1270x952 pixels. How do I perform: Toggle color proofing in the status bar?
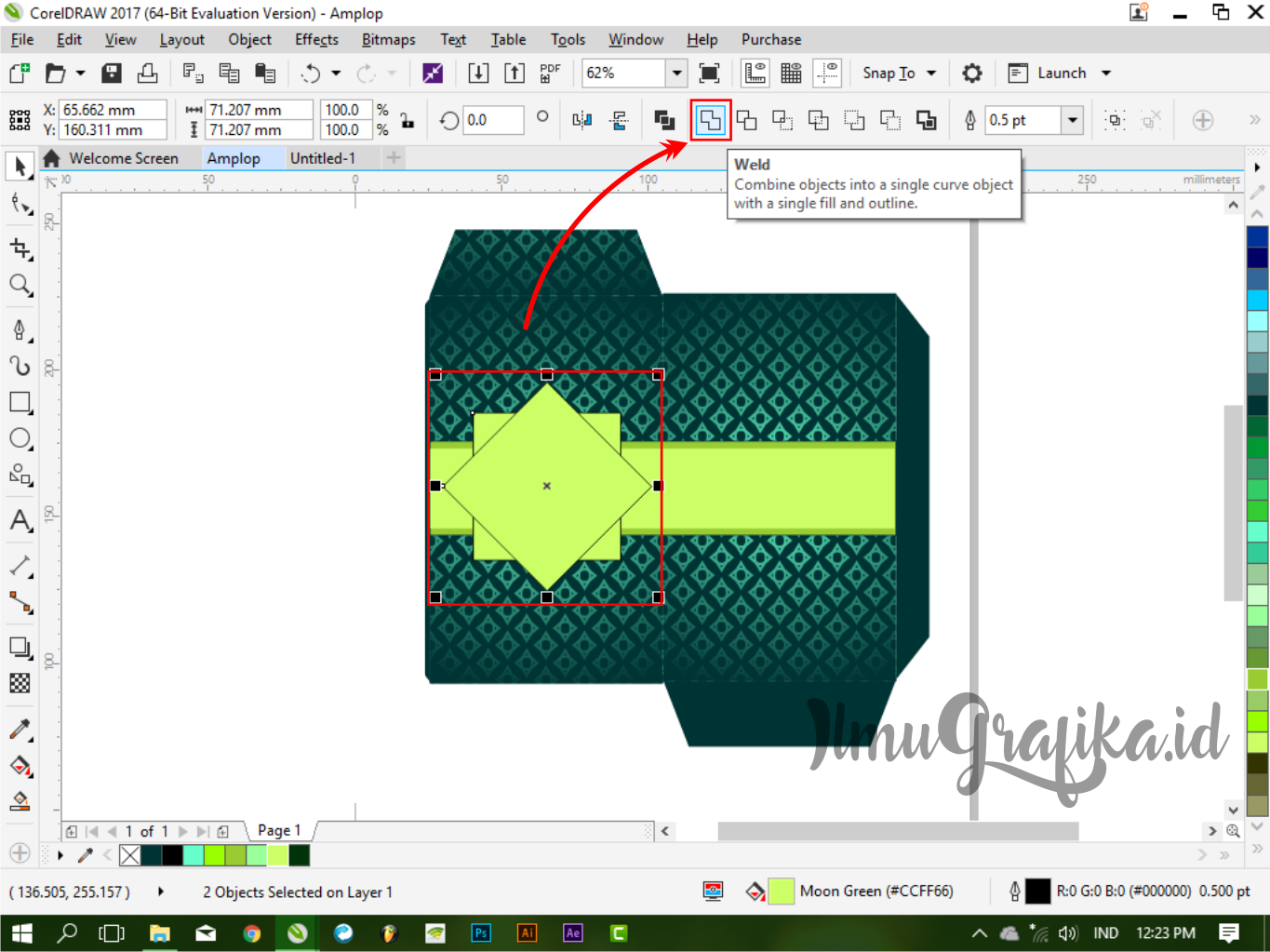[714, 892]
